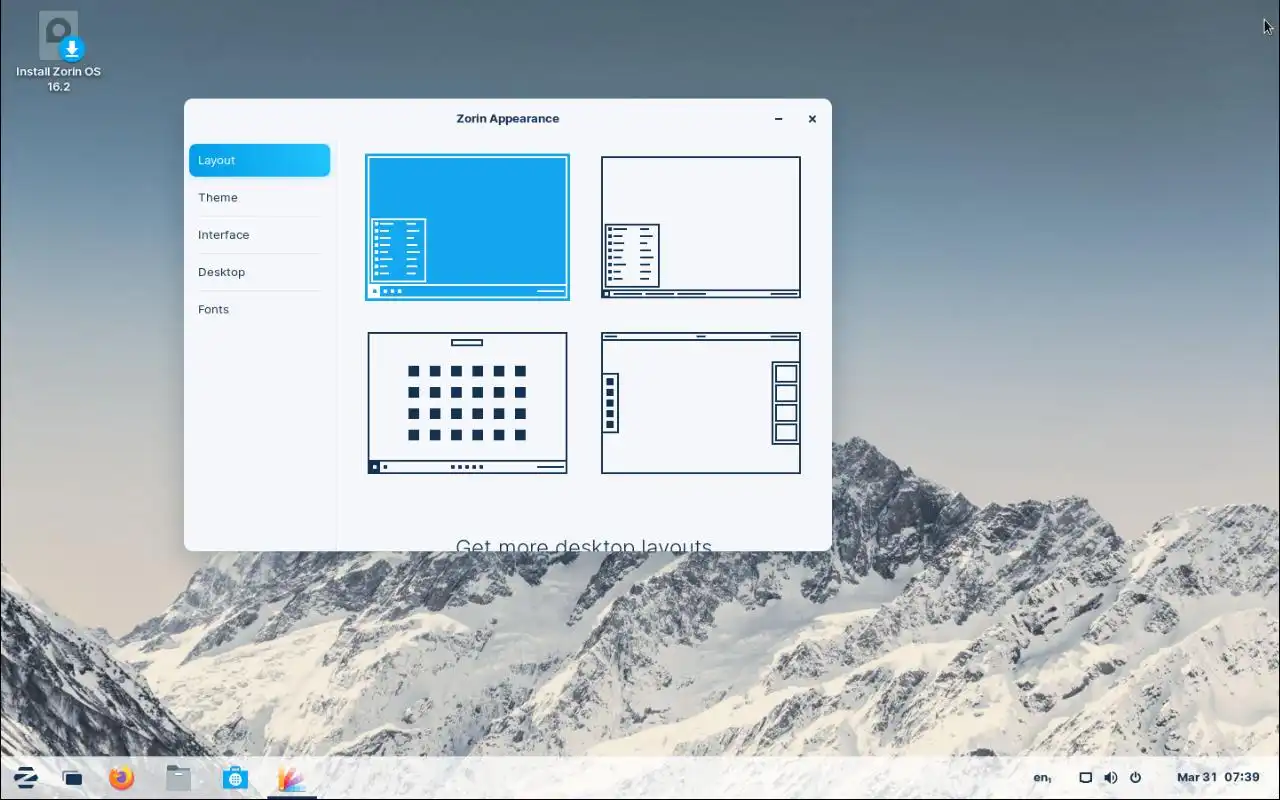Open the Software store icon in taskbar
1280x800 pixels.
pyautogui.click(x=235, y=778)
